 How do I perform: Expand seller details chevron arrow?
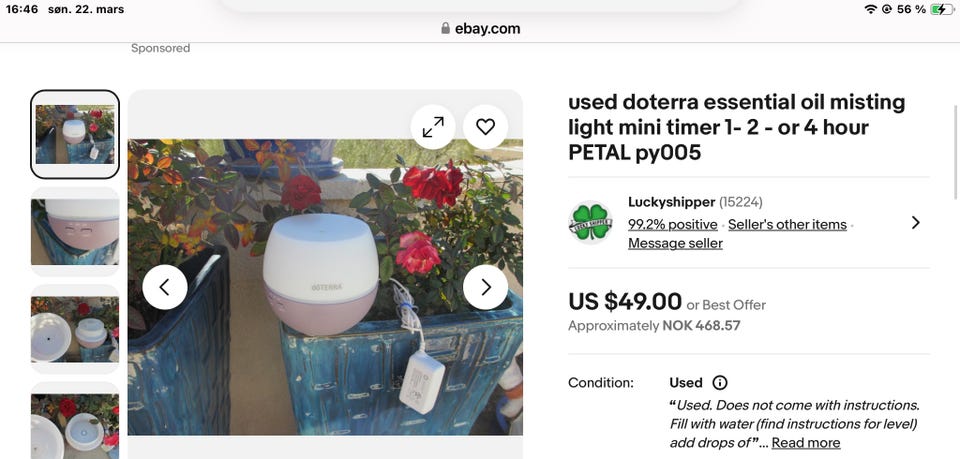tap(915, 222)
